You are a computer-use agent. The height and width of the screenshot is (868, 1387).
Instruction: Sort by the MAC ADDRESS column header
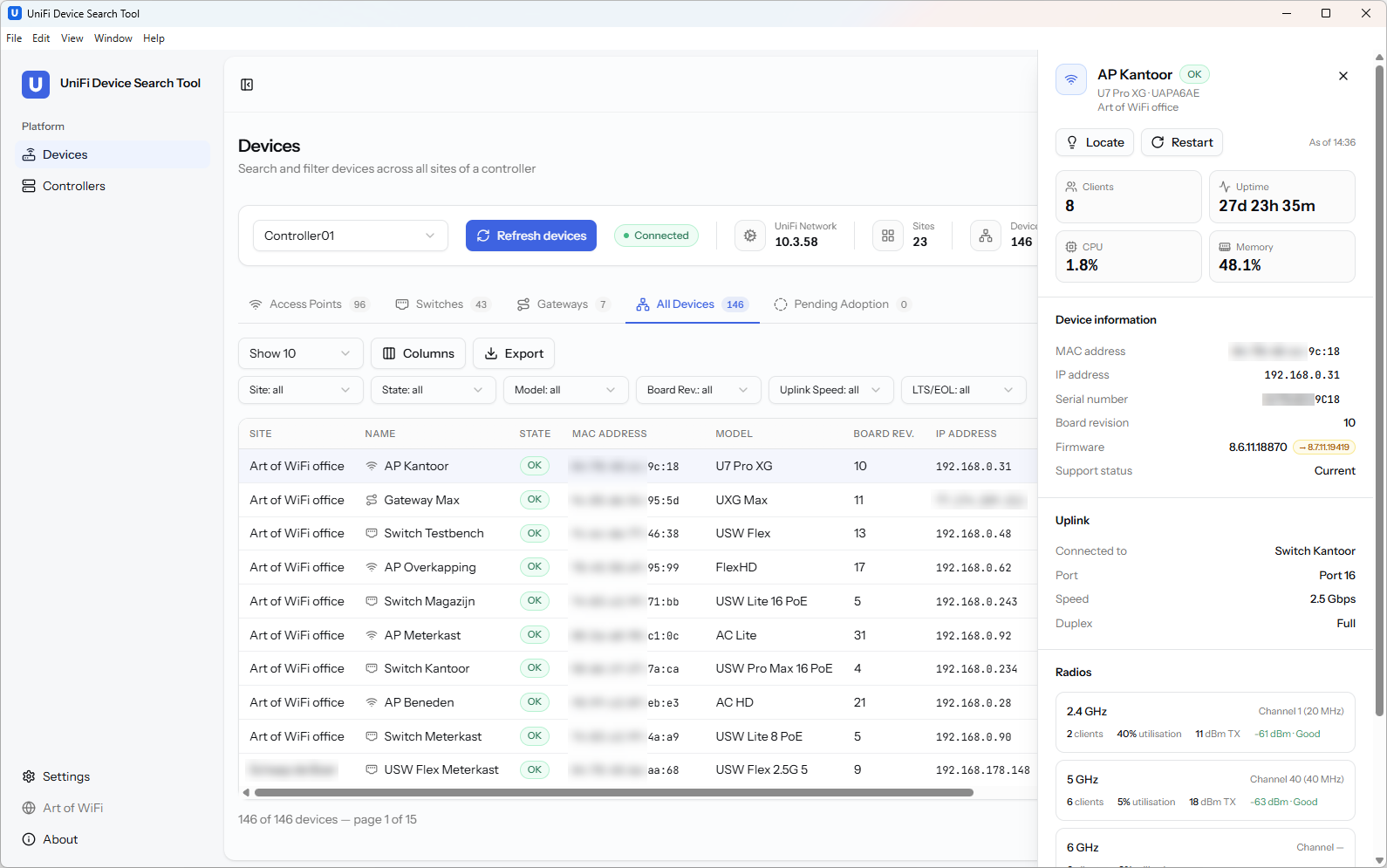(x=610, y=434)
